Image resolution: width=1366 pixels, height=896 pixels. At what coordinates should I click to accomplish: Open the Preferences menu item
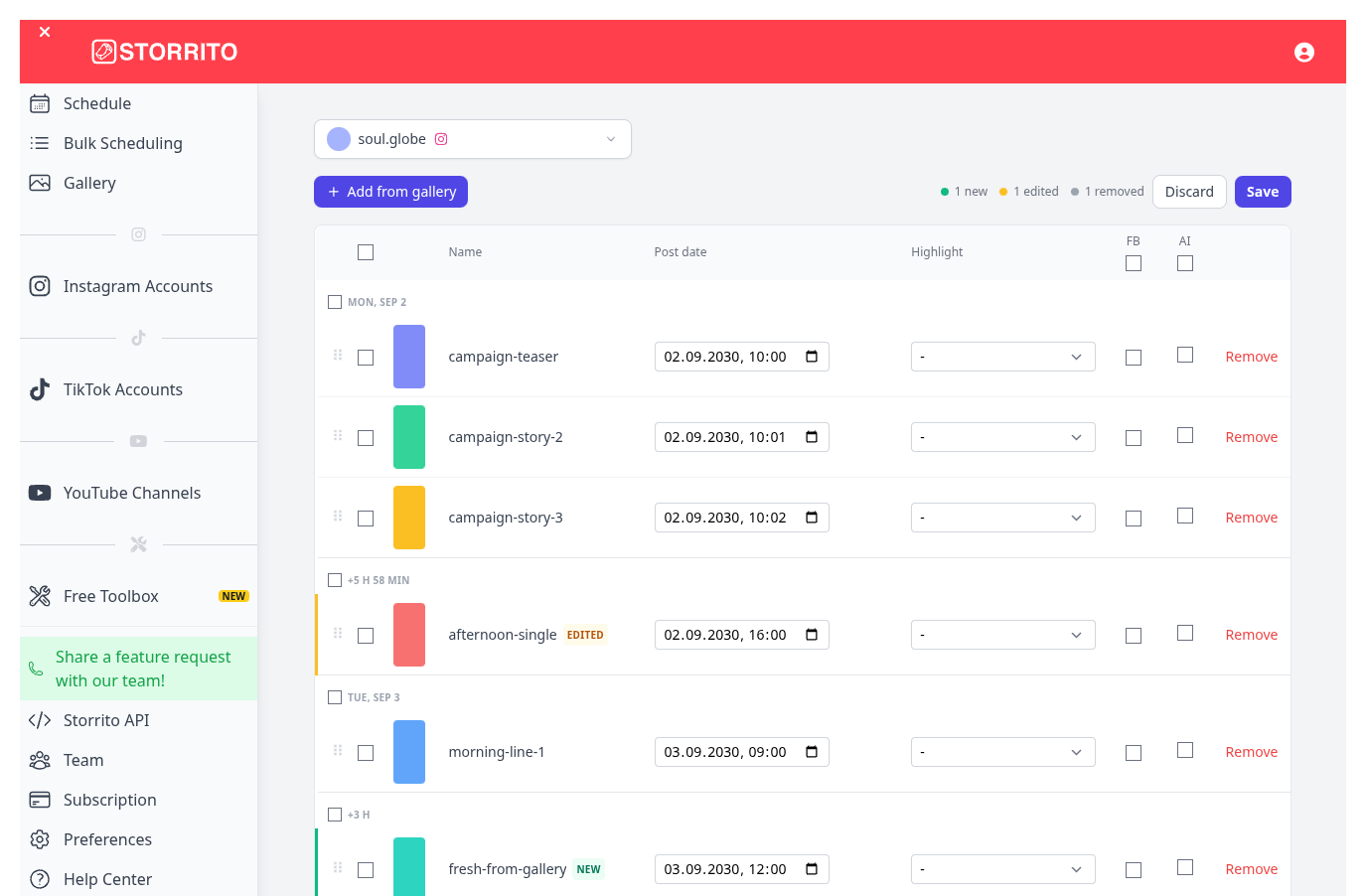139,839
